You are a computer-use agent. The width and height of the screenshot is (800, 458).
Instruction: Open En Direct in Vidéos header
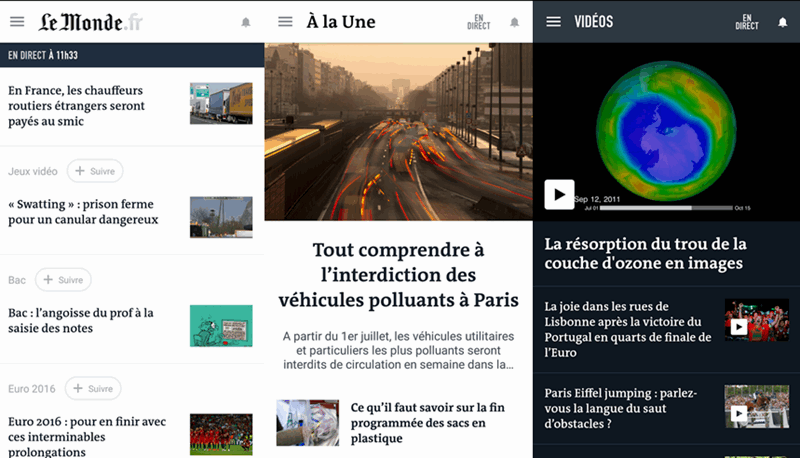[x=747, y=22]
